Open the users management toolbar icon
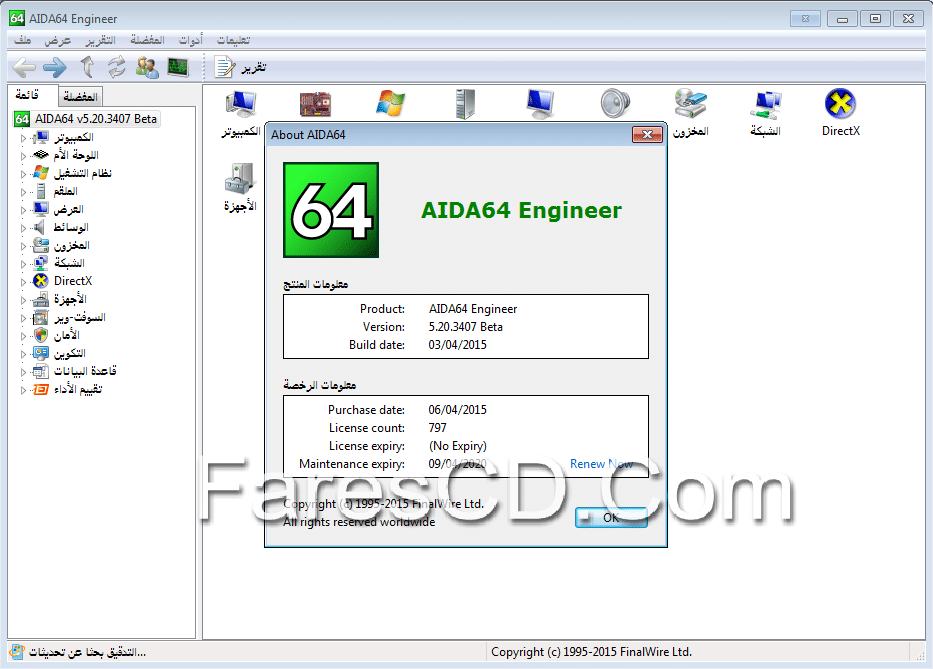 tap(147, 67)
